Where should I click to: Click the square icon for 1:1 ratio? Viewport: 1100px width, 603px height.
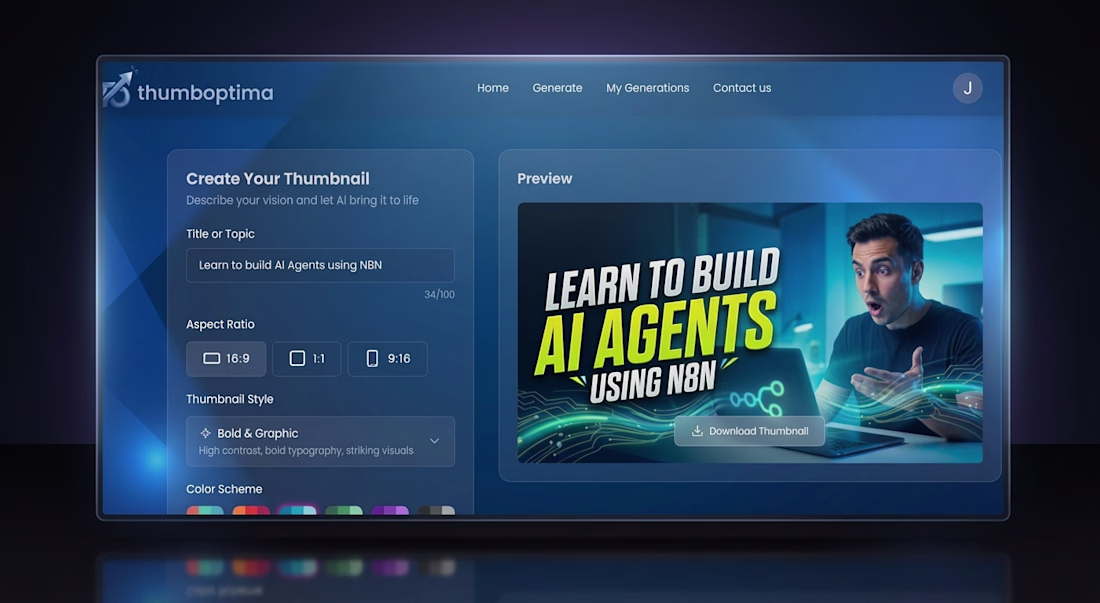tap(297, 358)
